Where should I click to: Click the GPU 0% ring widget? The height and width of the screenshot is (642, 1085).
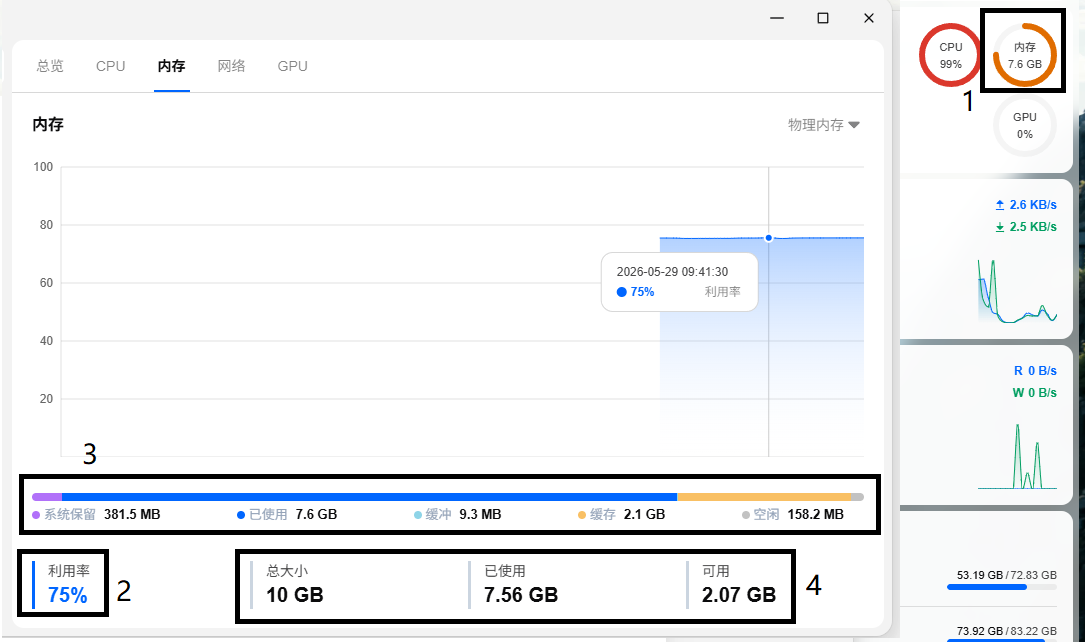[1025, 125]
